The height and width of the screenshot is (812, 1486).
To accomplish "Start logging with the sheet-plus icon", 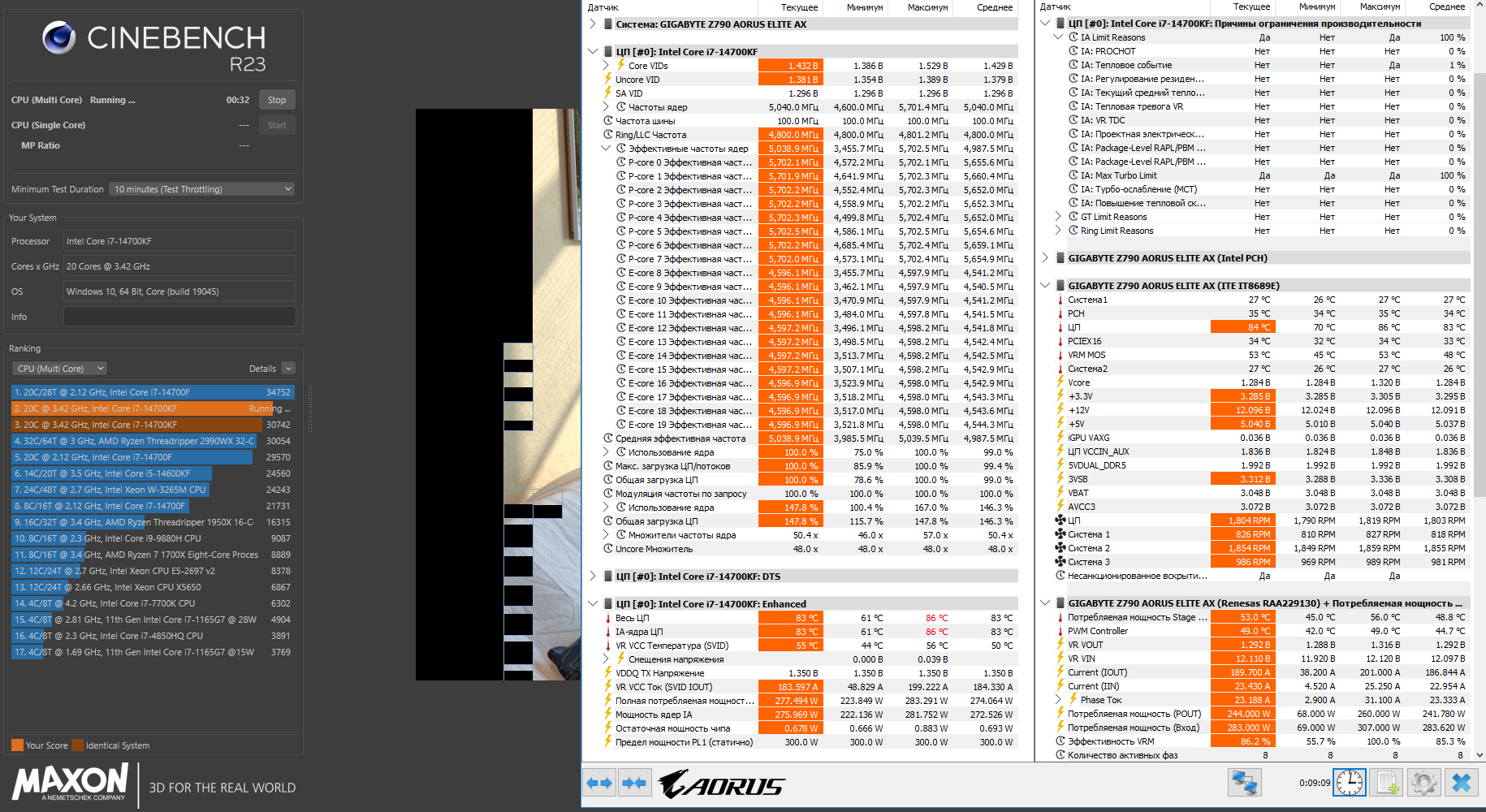I will (x=1387, y=783).
